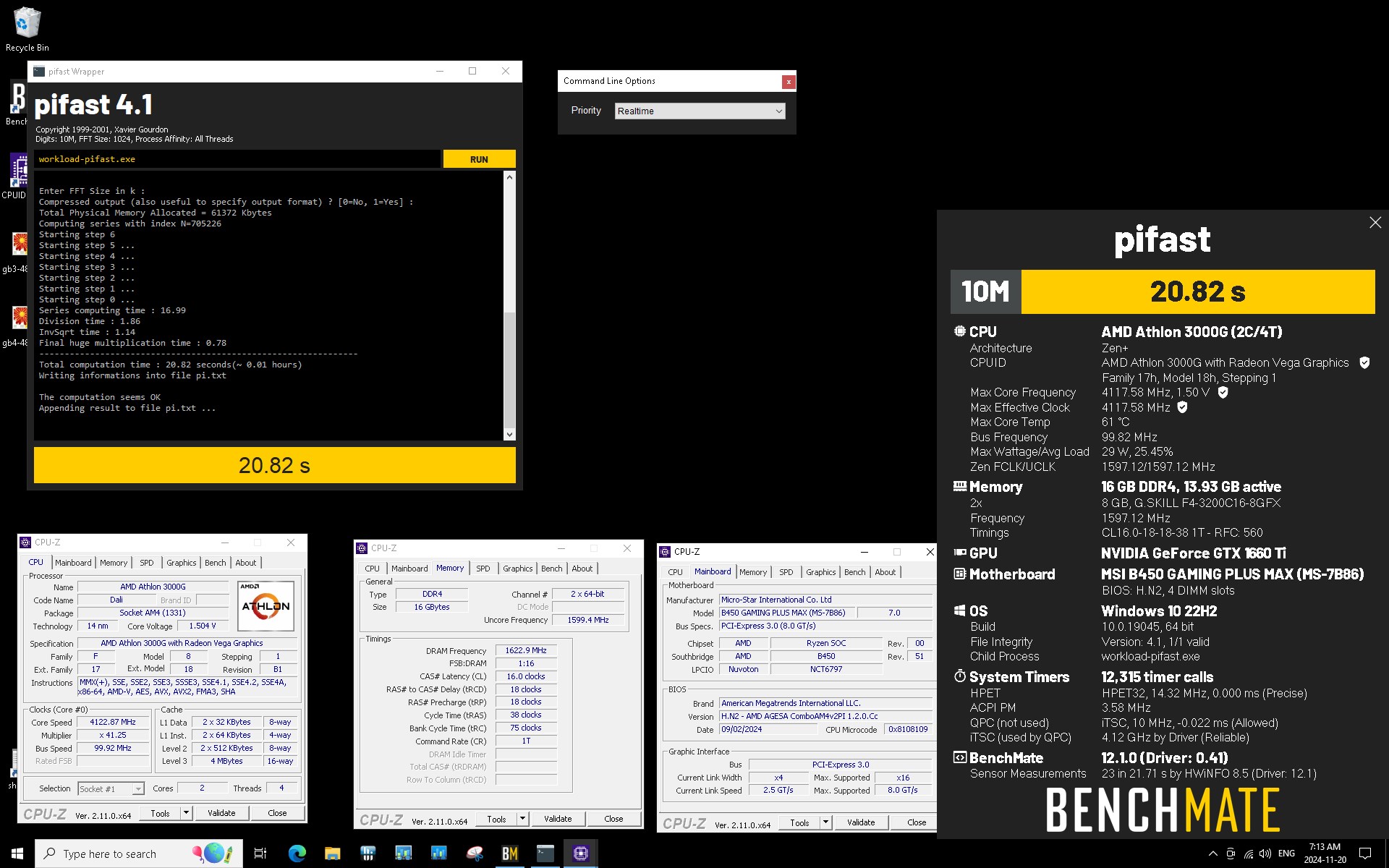Click Tools button in CPU-Z Mainboard window
Image resolution: width=1389 pixels, height=868 pixels.
[x=799, y=822]
